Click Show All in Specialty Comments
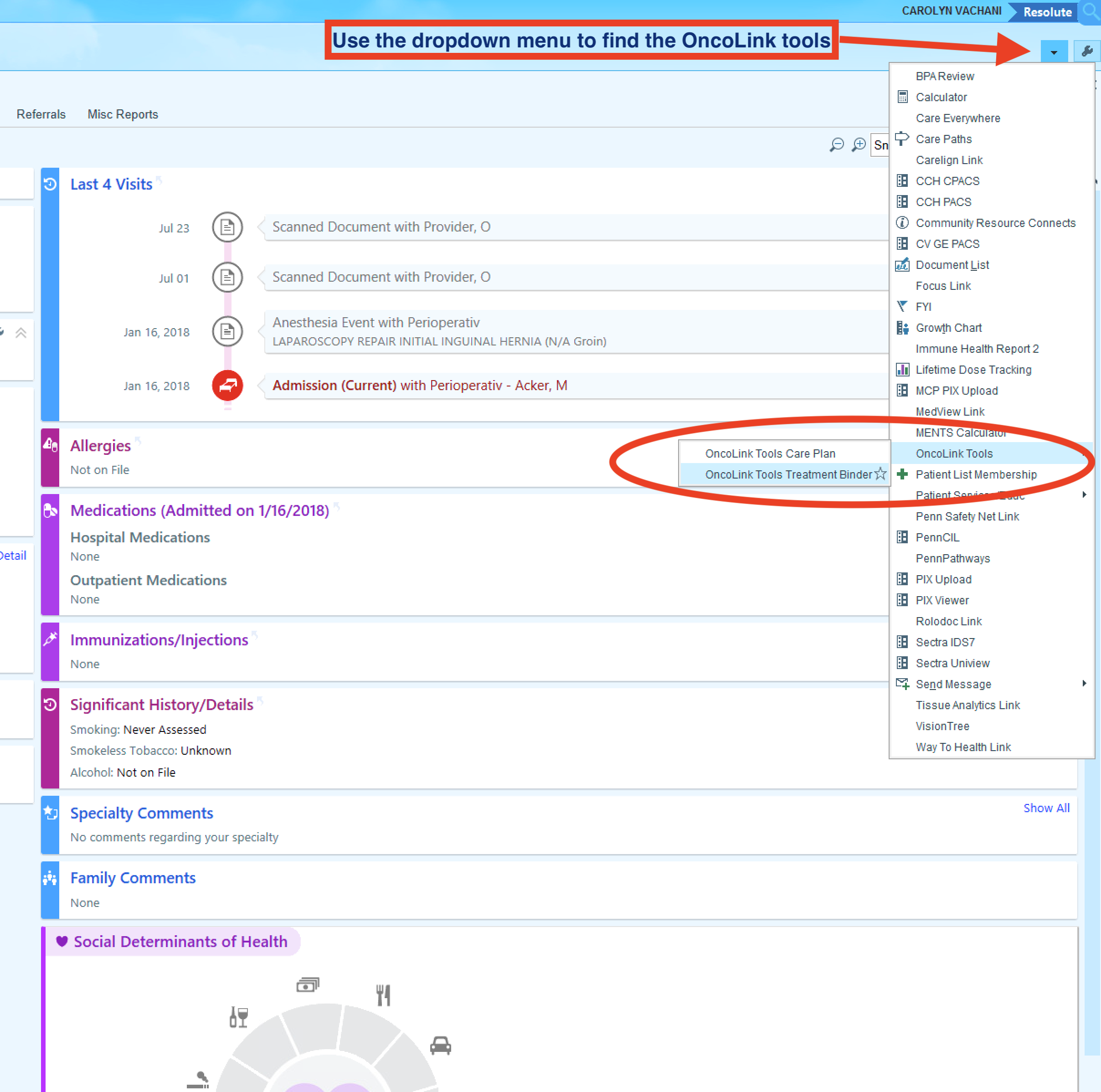 (x=1046, y=808)
